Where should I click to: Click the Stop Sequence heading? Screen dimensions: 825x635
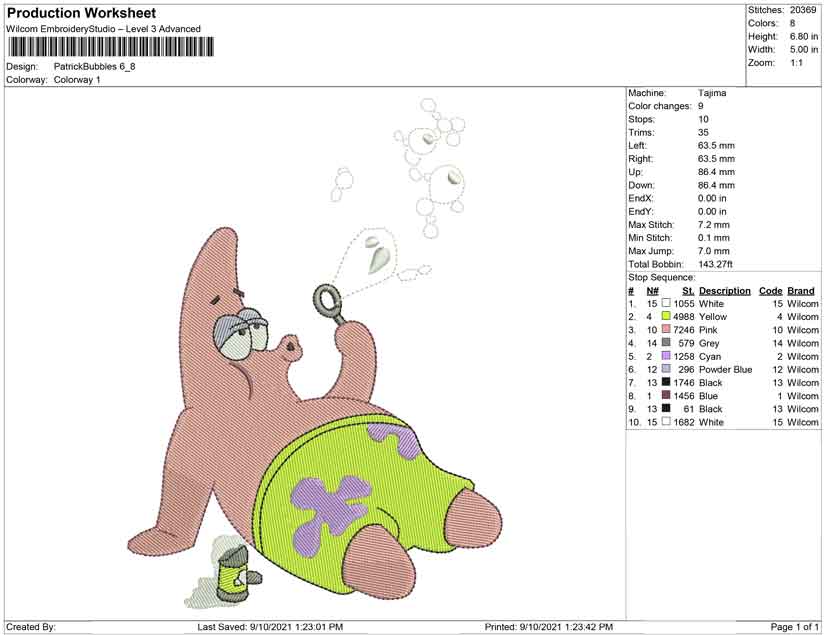658,277
